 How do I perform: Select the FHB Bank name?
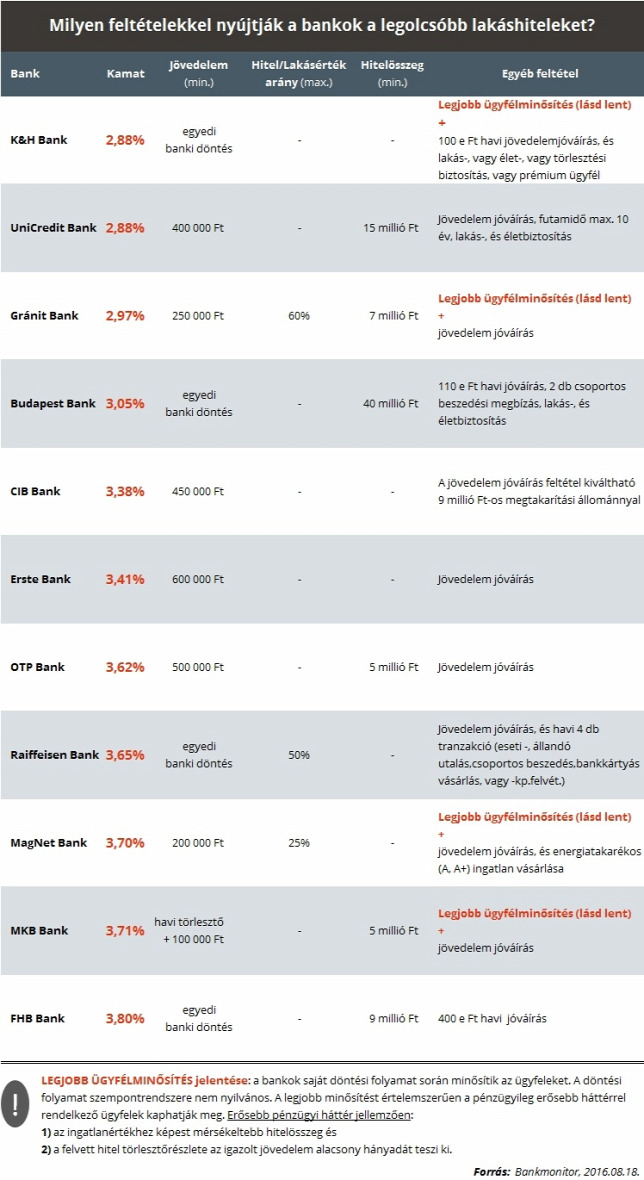pyautogui.click(x=38, y=1018)
